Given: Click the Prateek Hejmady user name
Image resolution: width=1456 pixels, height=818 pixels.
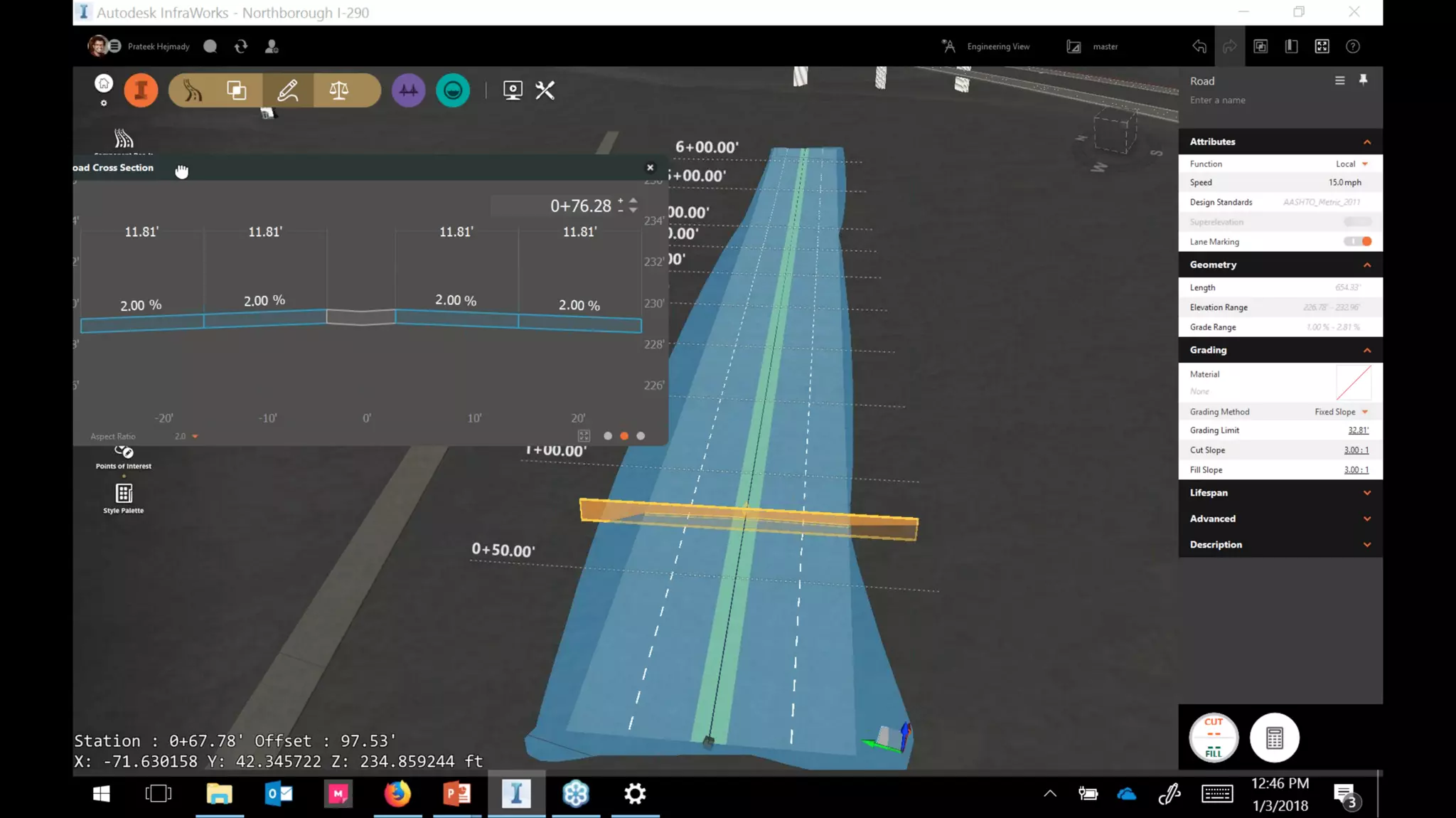Looking at the screenshot, I should (x=159, y=46).
